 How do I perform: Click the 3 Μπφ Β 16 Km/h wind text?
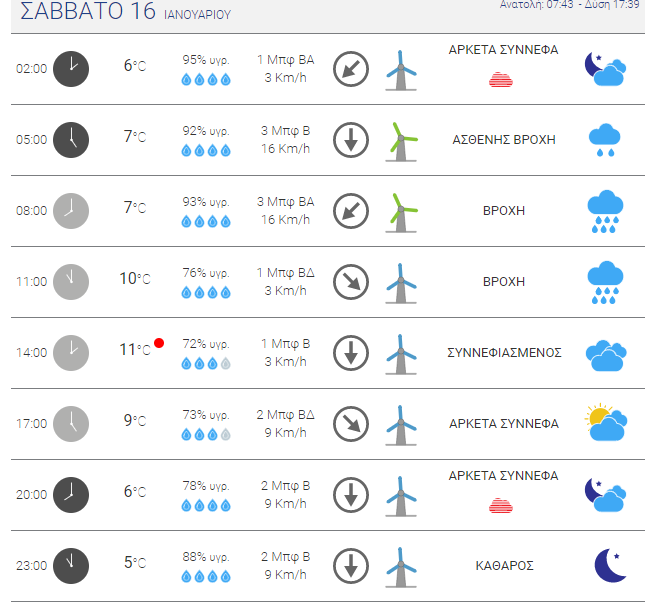coord(285,140)
